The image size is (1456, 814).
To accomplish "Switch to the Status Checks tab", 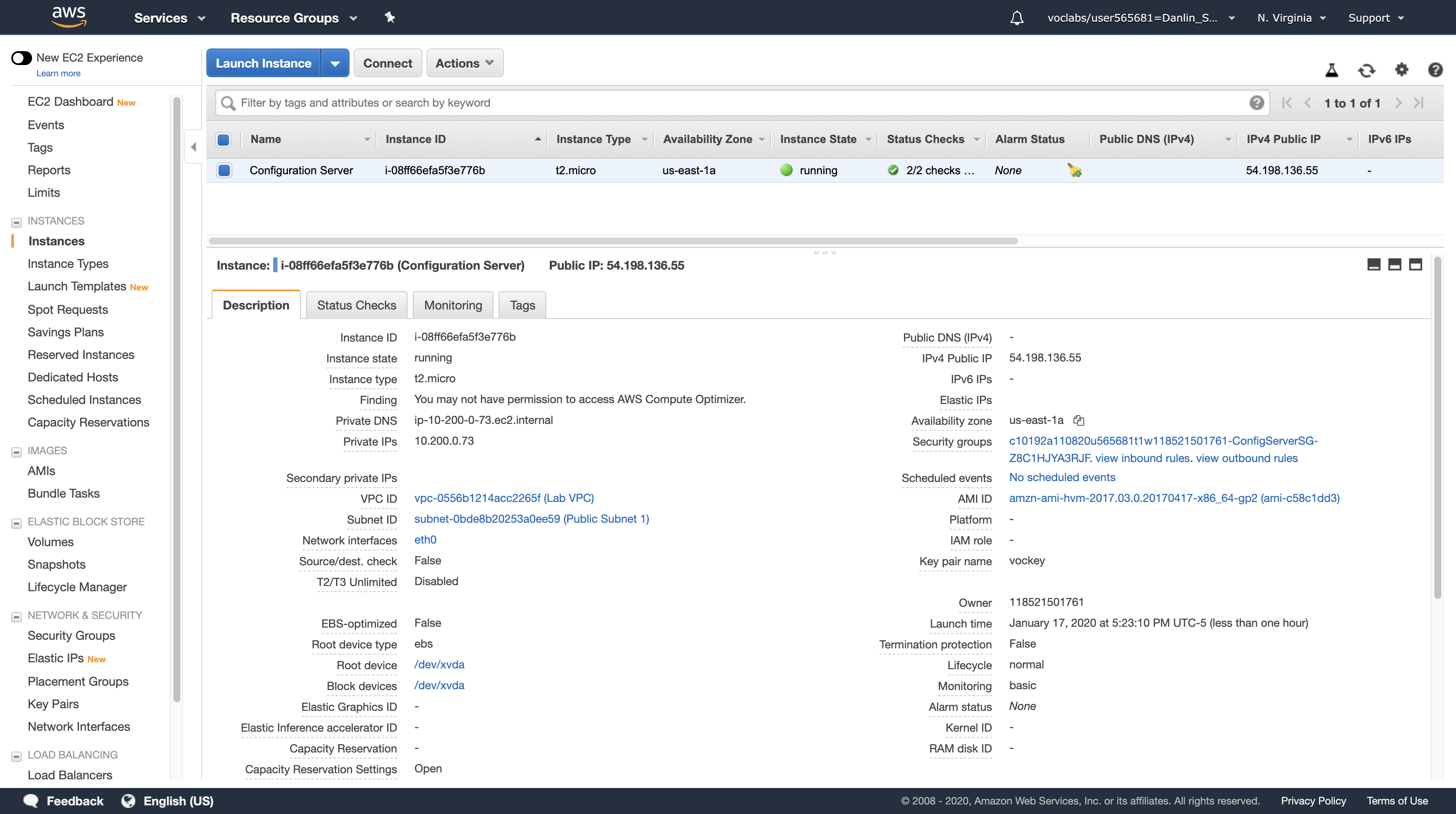I will click(x=356, y=305).
